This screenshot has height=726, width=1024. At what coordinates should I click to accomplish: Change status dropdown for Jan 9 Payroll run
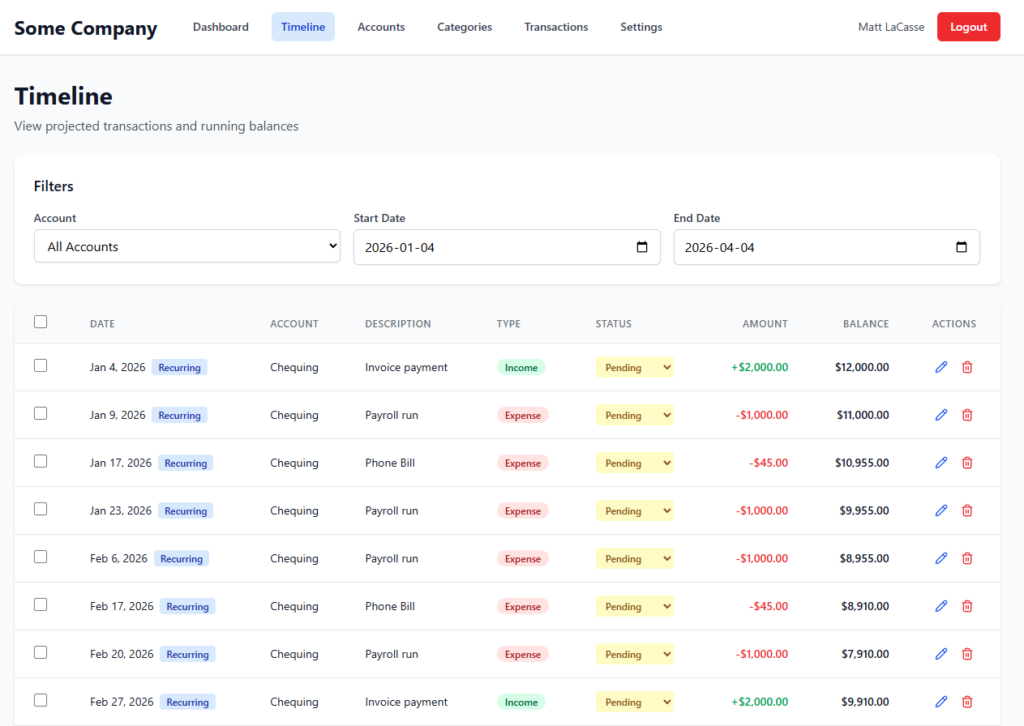pos(634,415)
